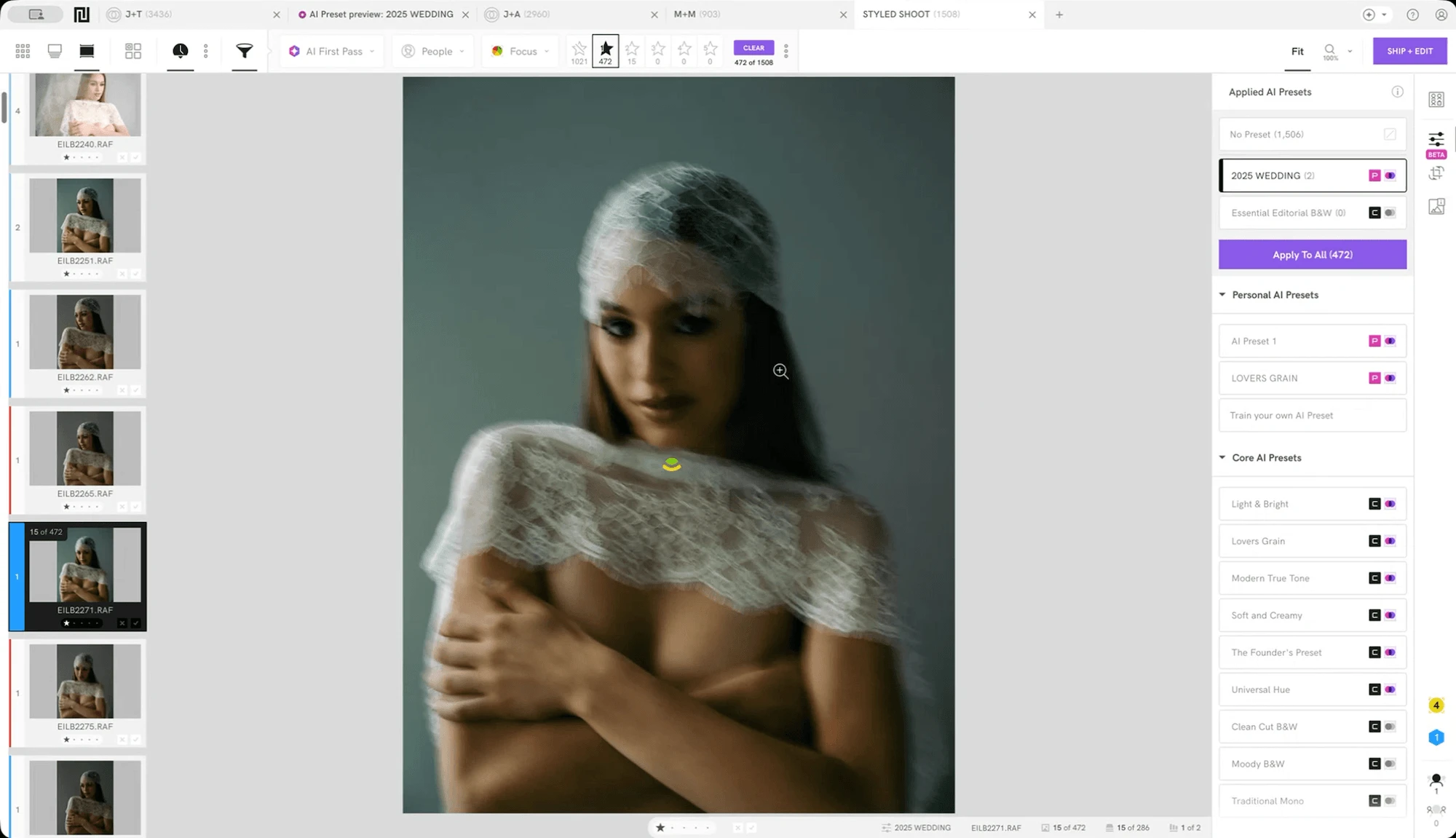Open the info icon beside Applied AI Presets

1397,92
